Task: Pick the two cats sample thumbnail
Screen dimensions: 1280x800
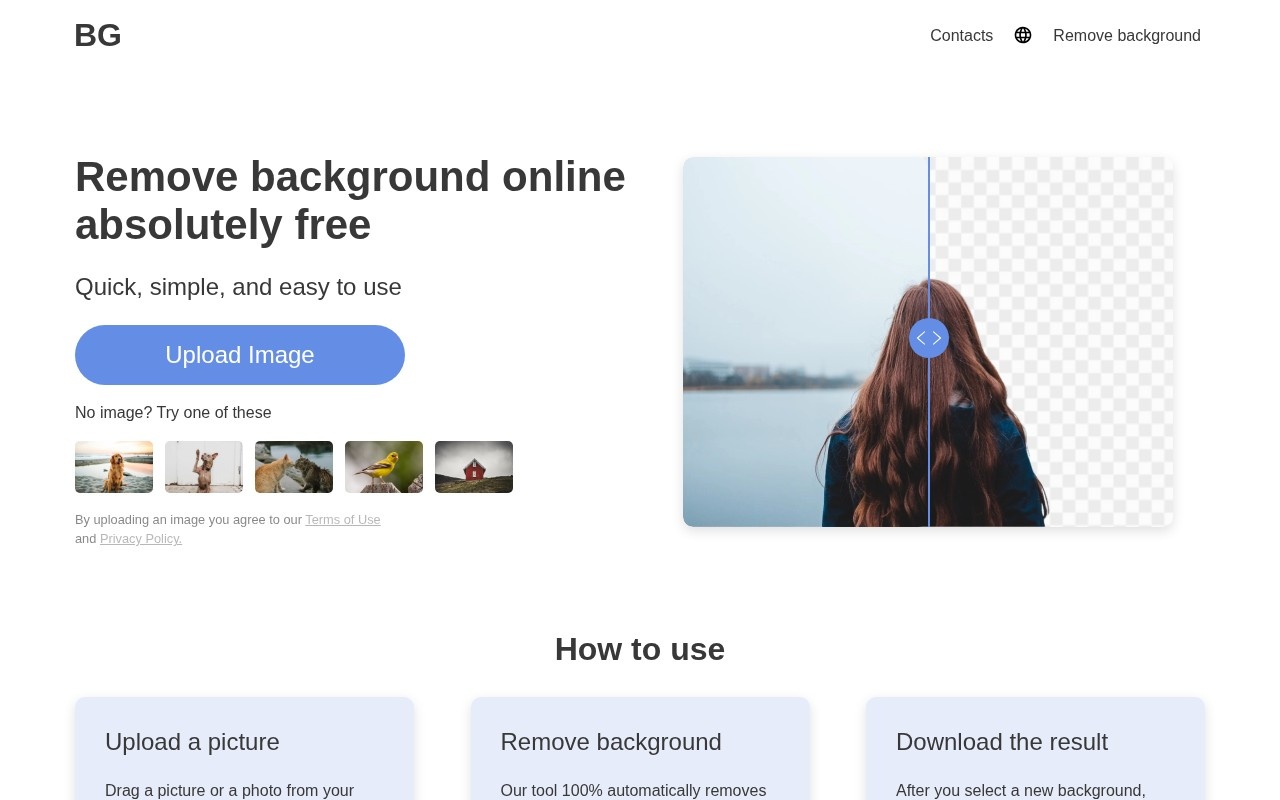Action: pyautogui.click(x=294, y=467)
